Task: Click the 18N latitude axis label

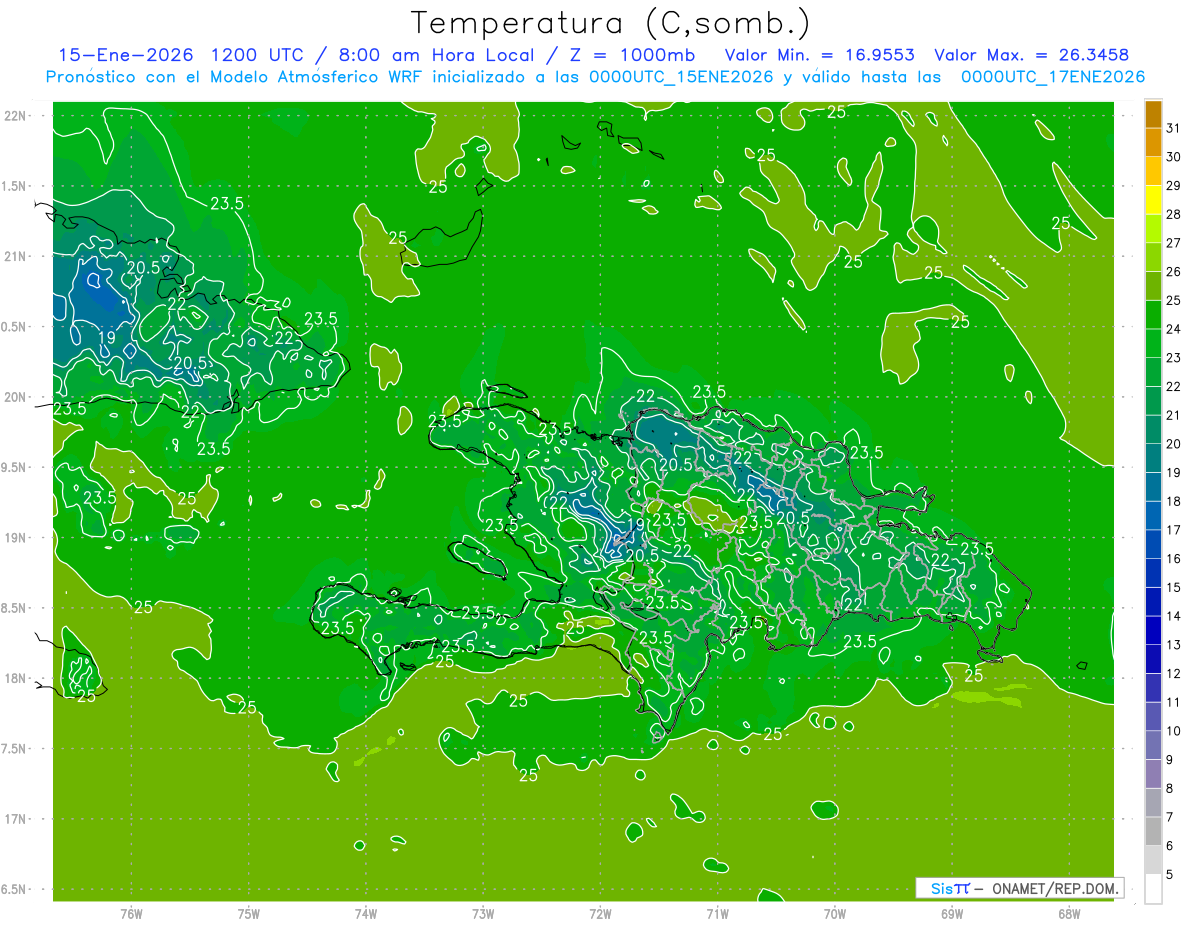Action: tap(16, 678)
